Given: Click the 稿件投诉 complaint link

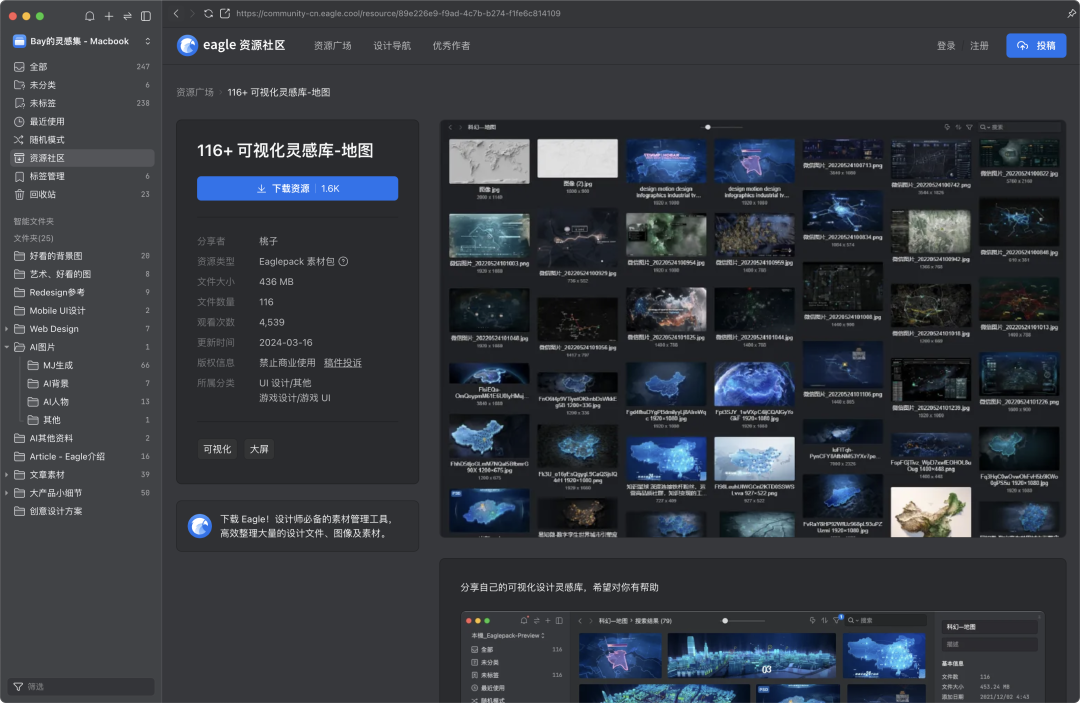Looking at the screenshot, I should pyautogui.click(x=342, y=363).
